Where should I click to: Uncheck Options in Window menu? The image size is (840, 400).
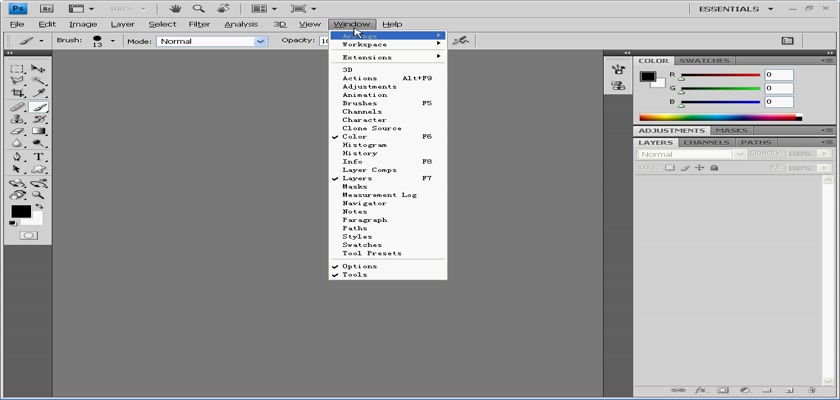pyautogui.click(x=387, y=266)
